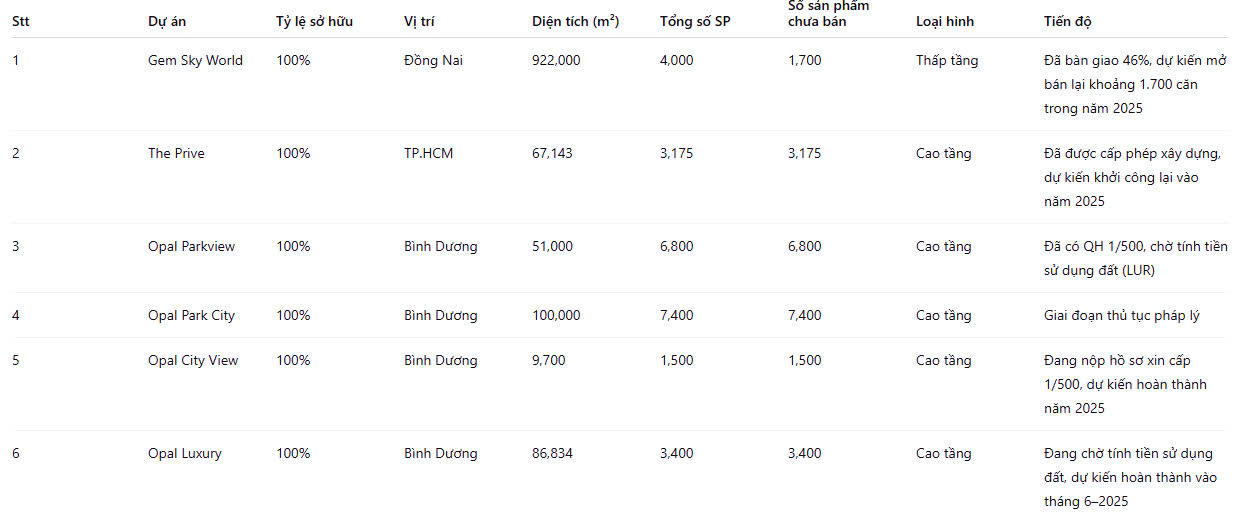The width and height of the screenshot is (1257, 517).
Task: Select the "Loại hình" column header
Action: coord(944,21)
